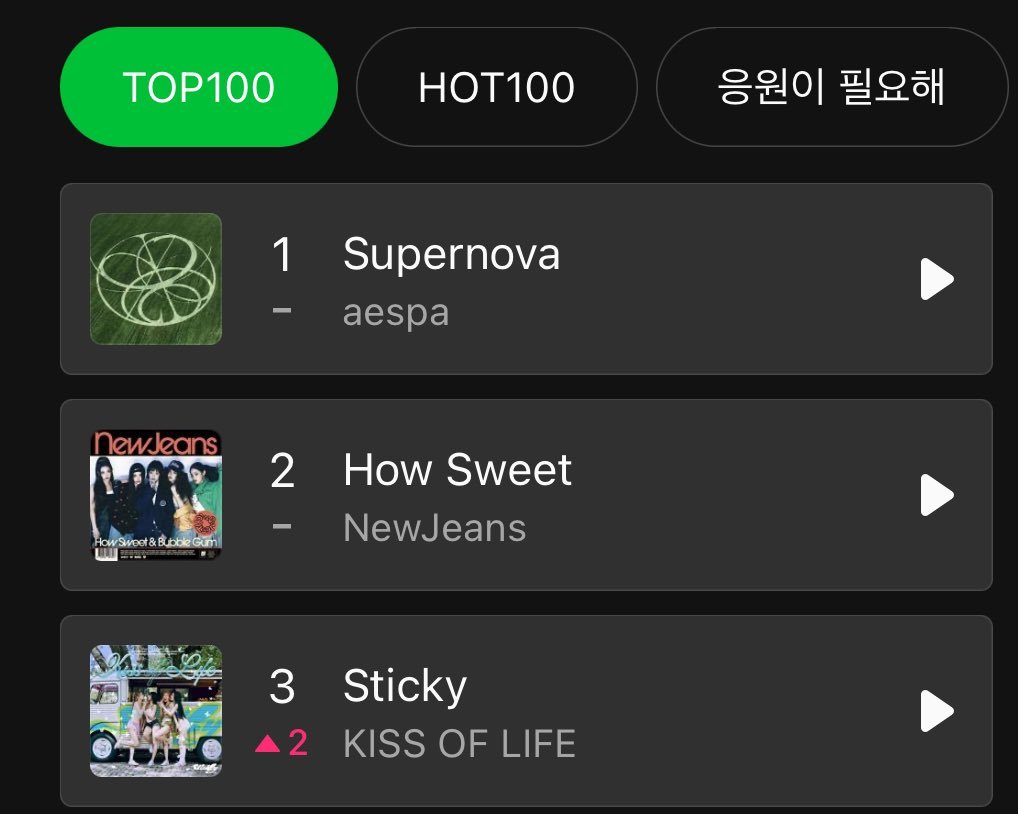Image resolution: width=1018 pixels, height=814 pixels.
Task: Play Supernova by aespa
Action: (x=936, y=279)
